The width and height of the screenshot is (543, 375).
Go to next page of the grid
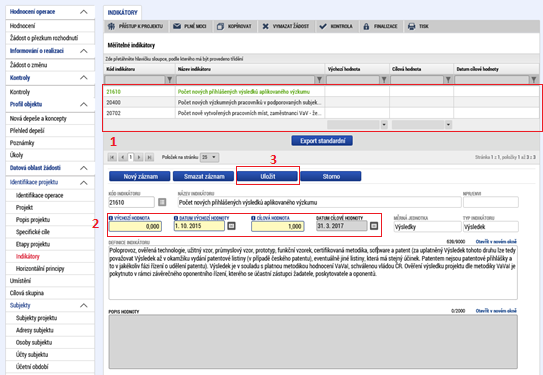point(139,157)
